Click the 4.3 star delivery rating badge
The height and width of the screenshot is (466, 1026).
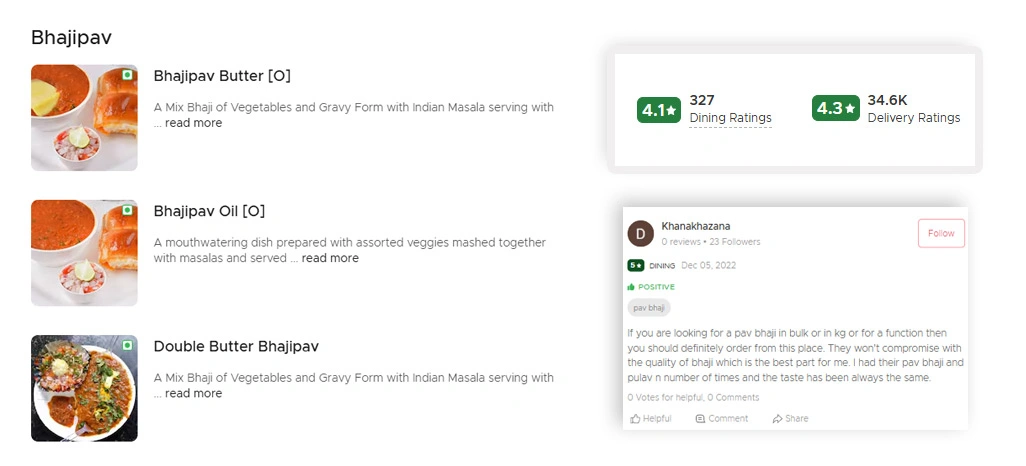point(836,109)
